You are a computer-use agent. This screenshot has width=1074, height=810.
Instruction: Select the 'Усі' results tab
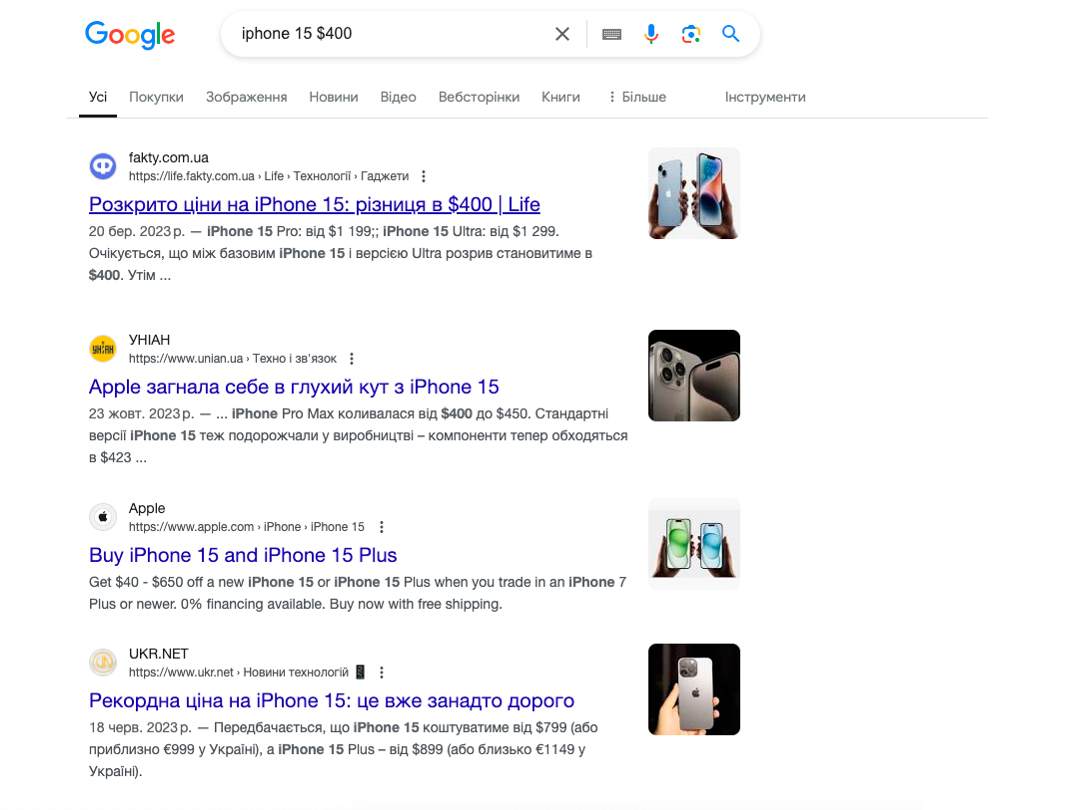coord(98,97)
